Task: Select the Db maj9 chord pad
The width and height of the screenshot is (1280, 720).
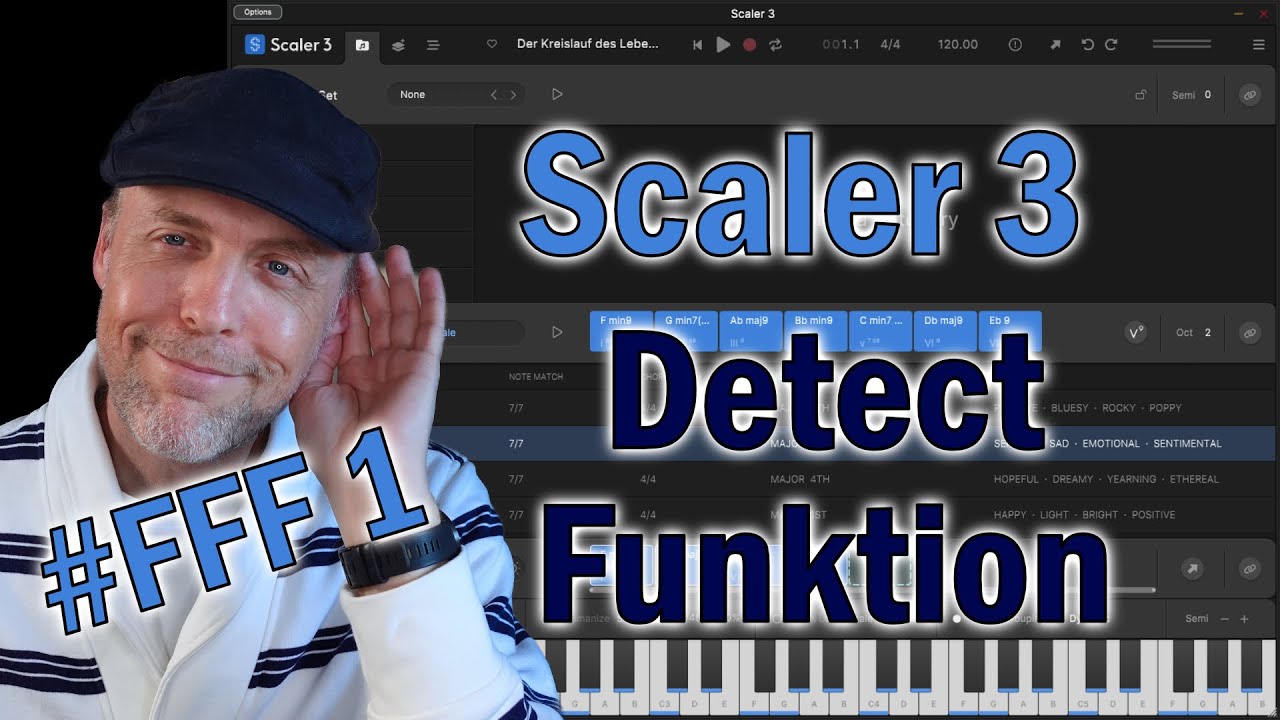Action: pyautogui.click(x=945, y=331)
